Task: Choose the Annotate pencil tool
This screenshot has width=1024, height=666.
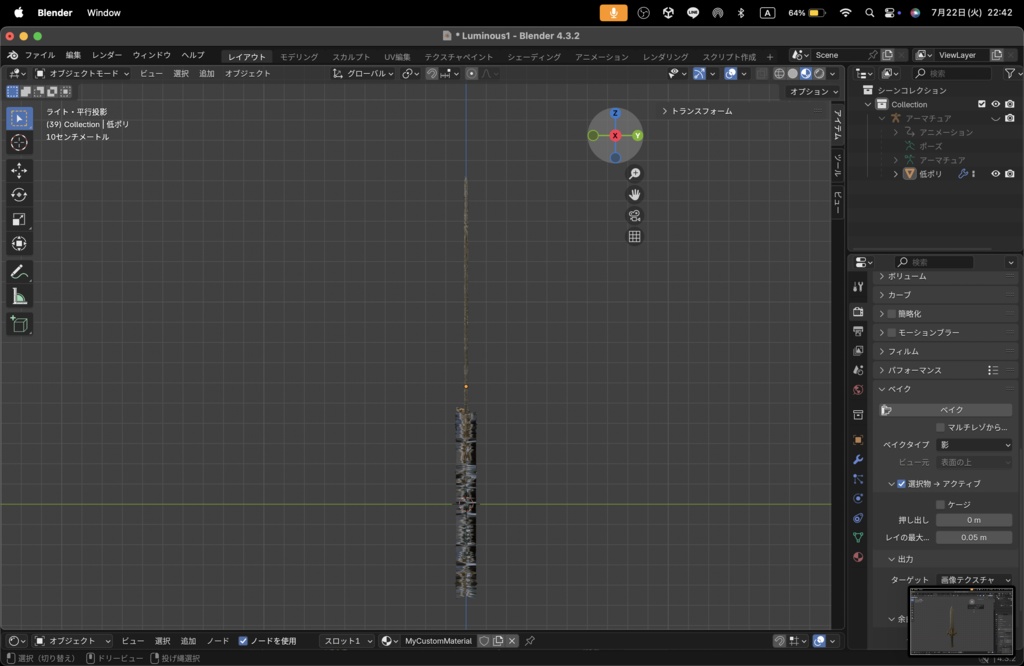Action: click(x=19, y=272)
